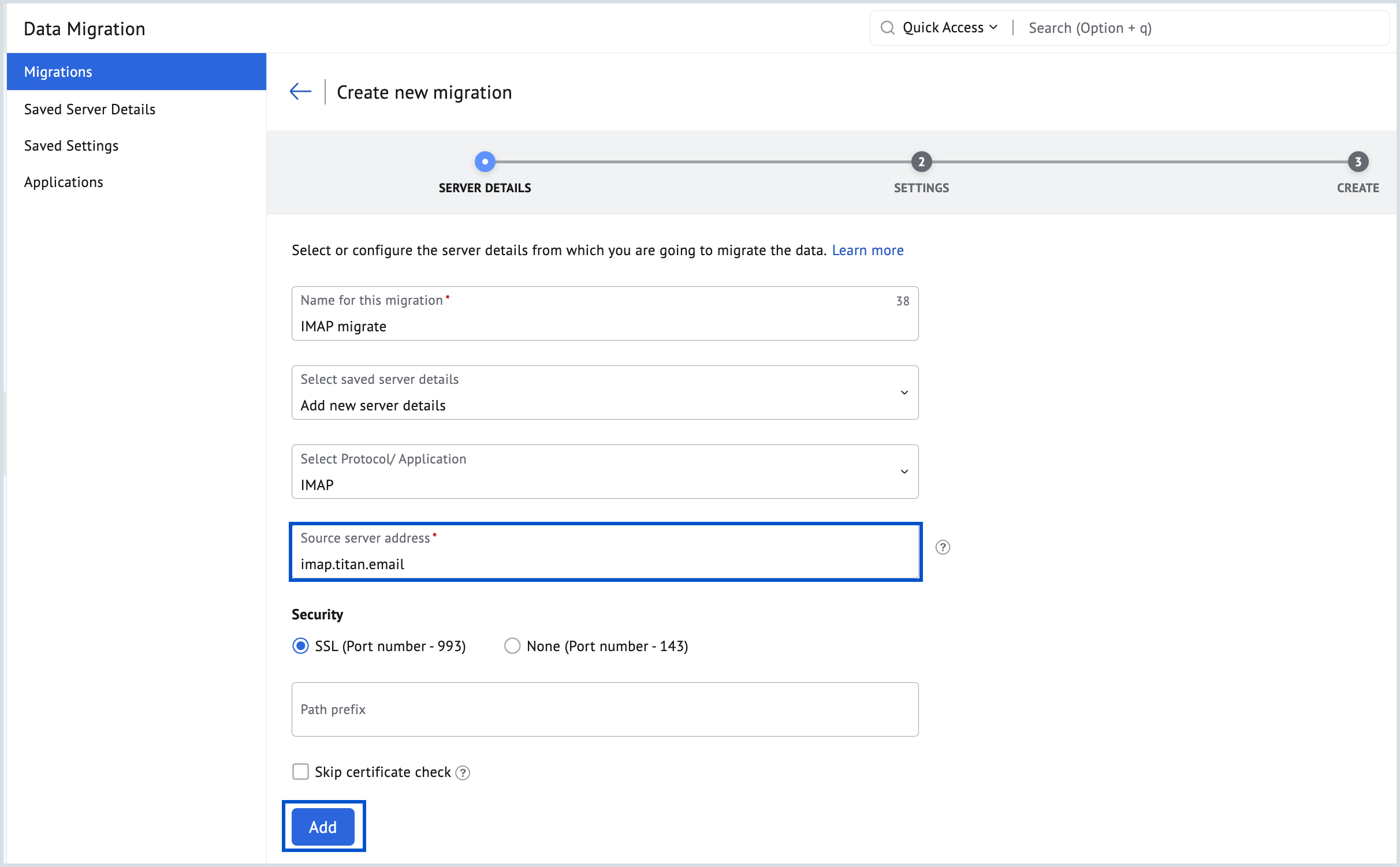The image size is (1400, 867).
Task: Click the Create step circle labeled 3
Action: tap(1358, 162)
